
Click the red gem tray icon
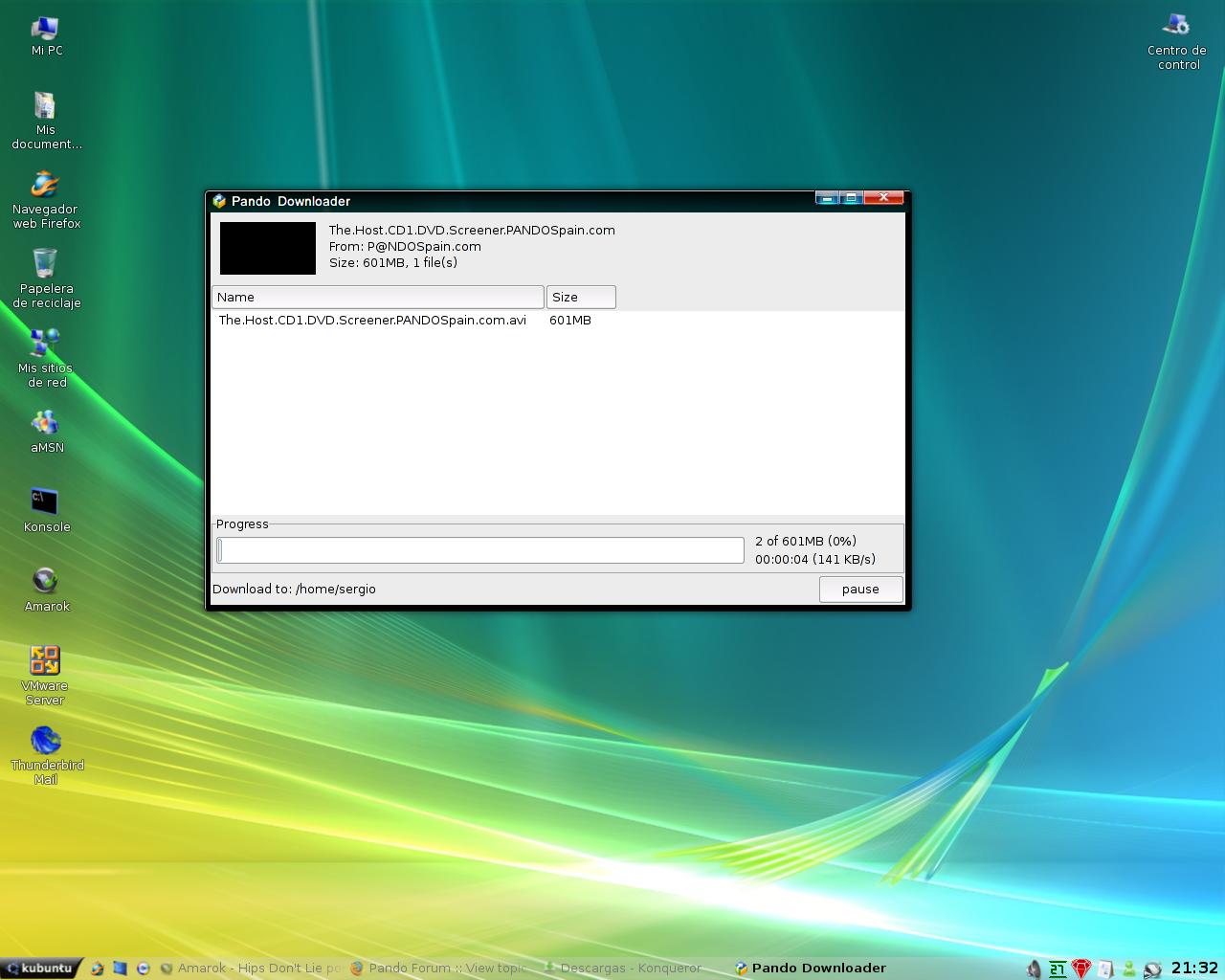[1081, 969]
